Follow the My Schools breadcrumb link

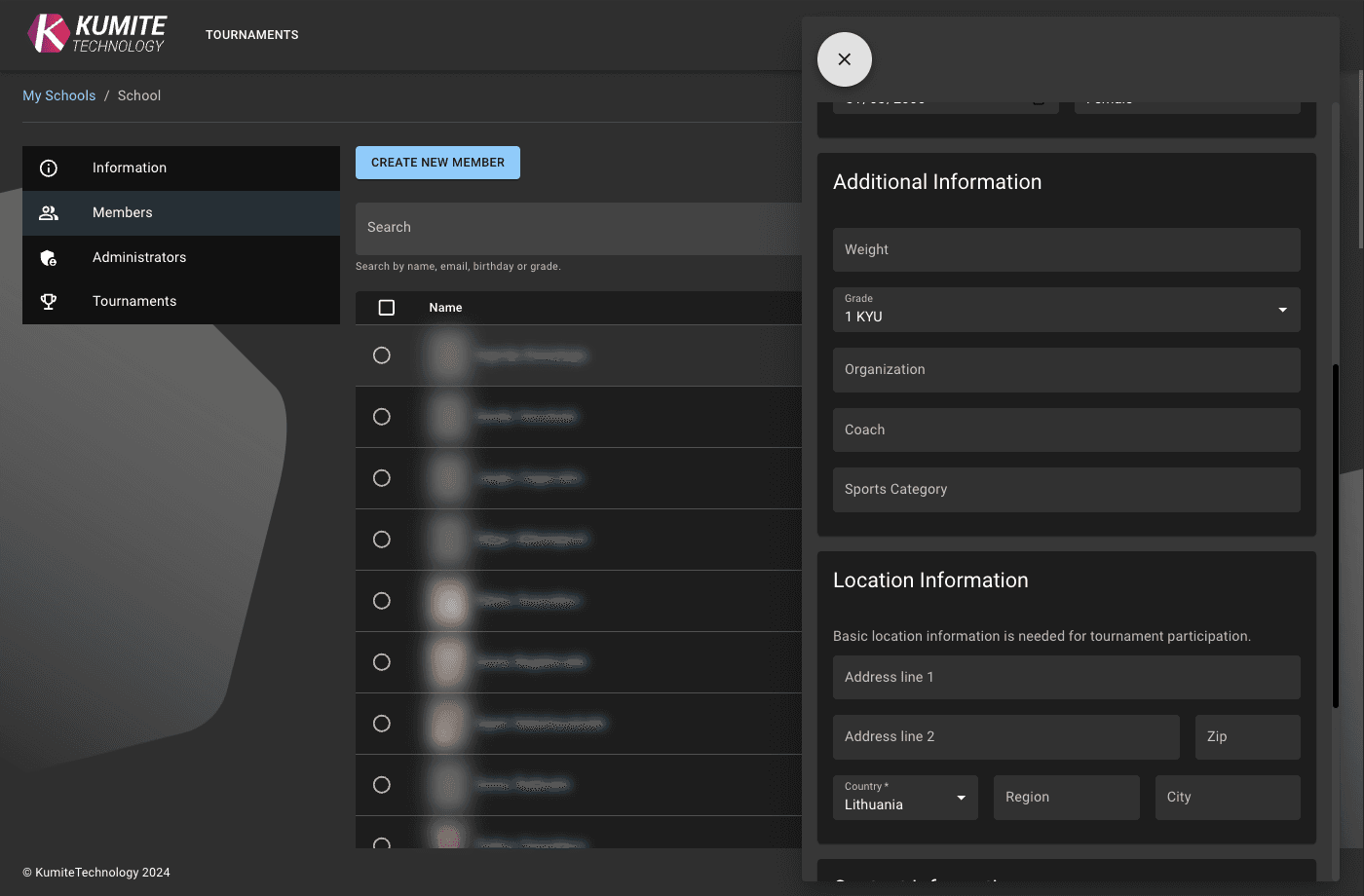coord(59,95)
